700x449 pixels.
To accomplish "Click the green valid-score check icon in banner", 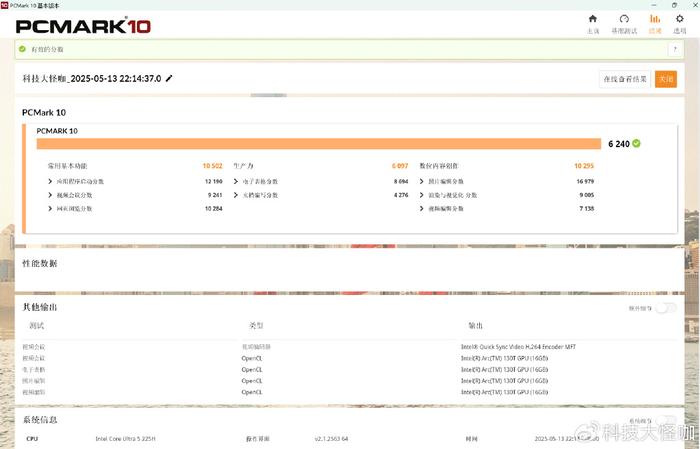I will coord(22,49).
